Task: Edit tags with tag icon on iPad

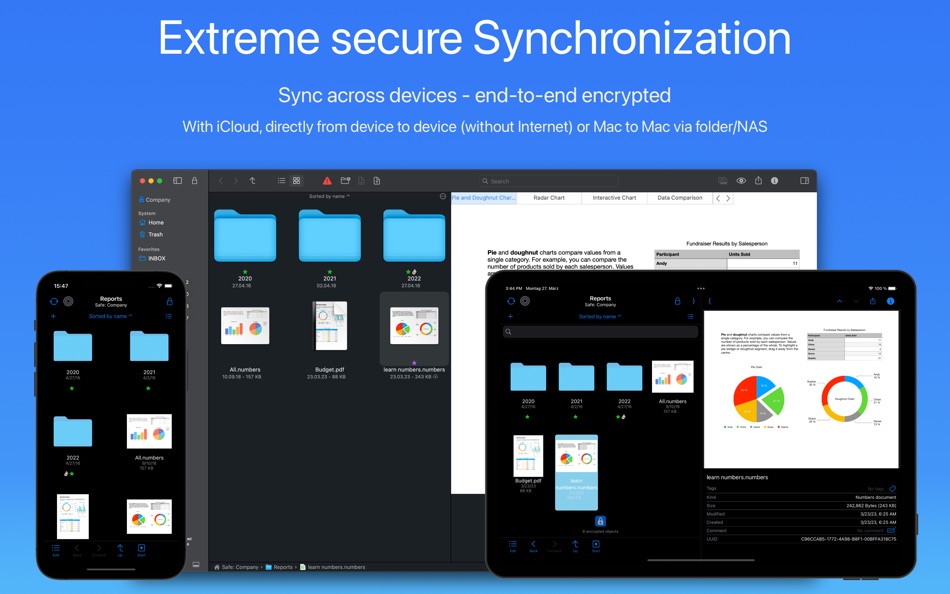Action: click(x=892, y=489)
